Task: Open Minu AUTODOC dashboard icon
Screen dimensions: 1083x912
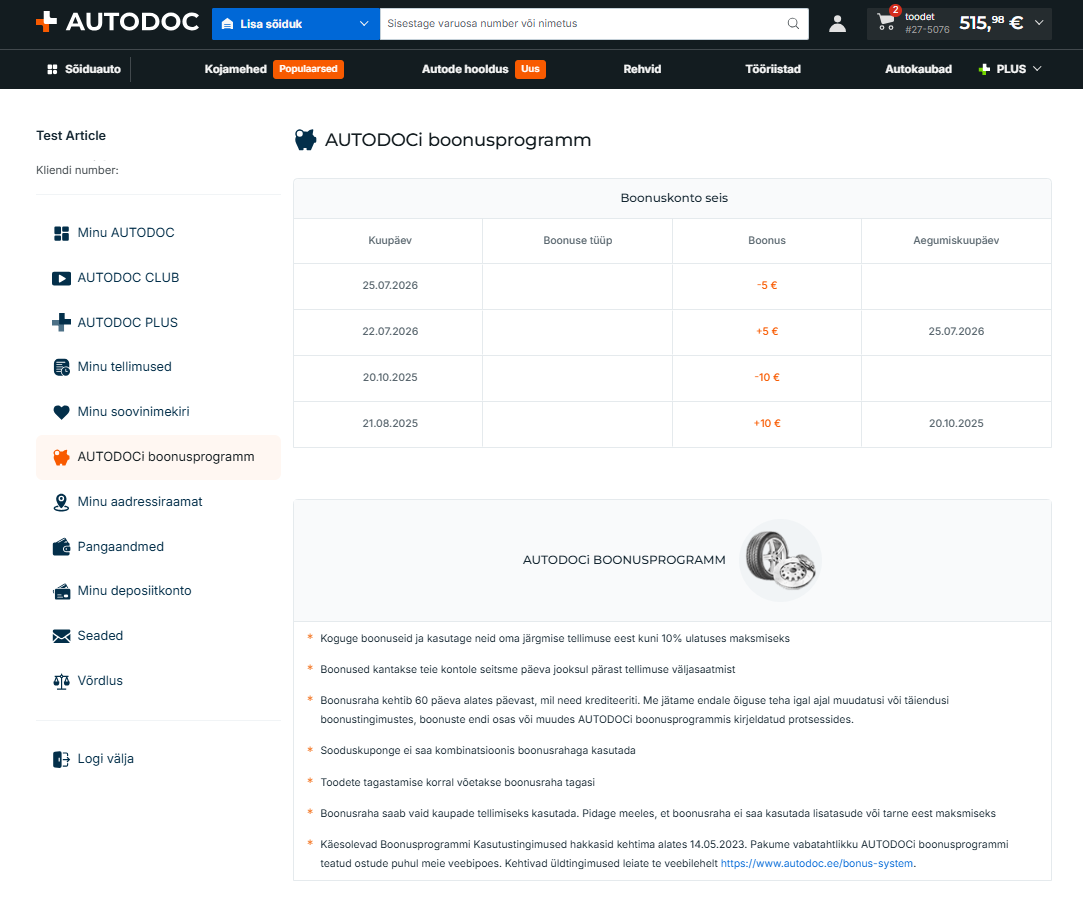Action: (61, 234)
